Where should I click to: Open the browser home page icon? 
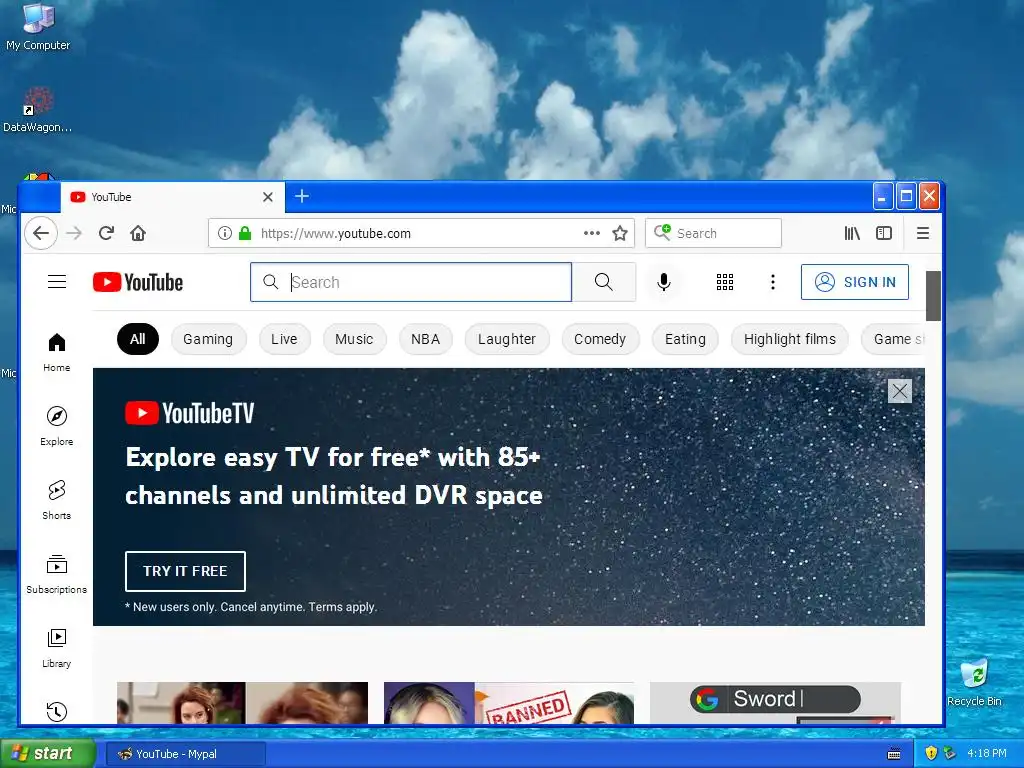pyautogui.click(x=138, y=233)
